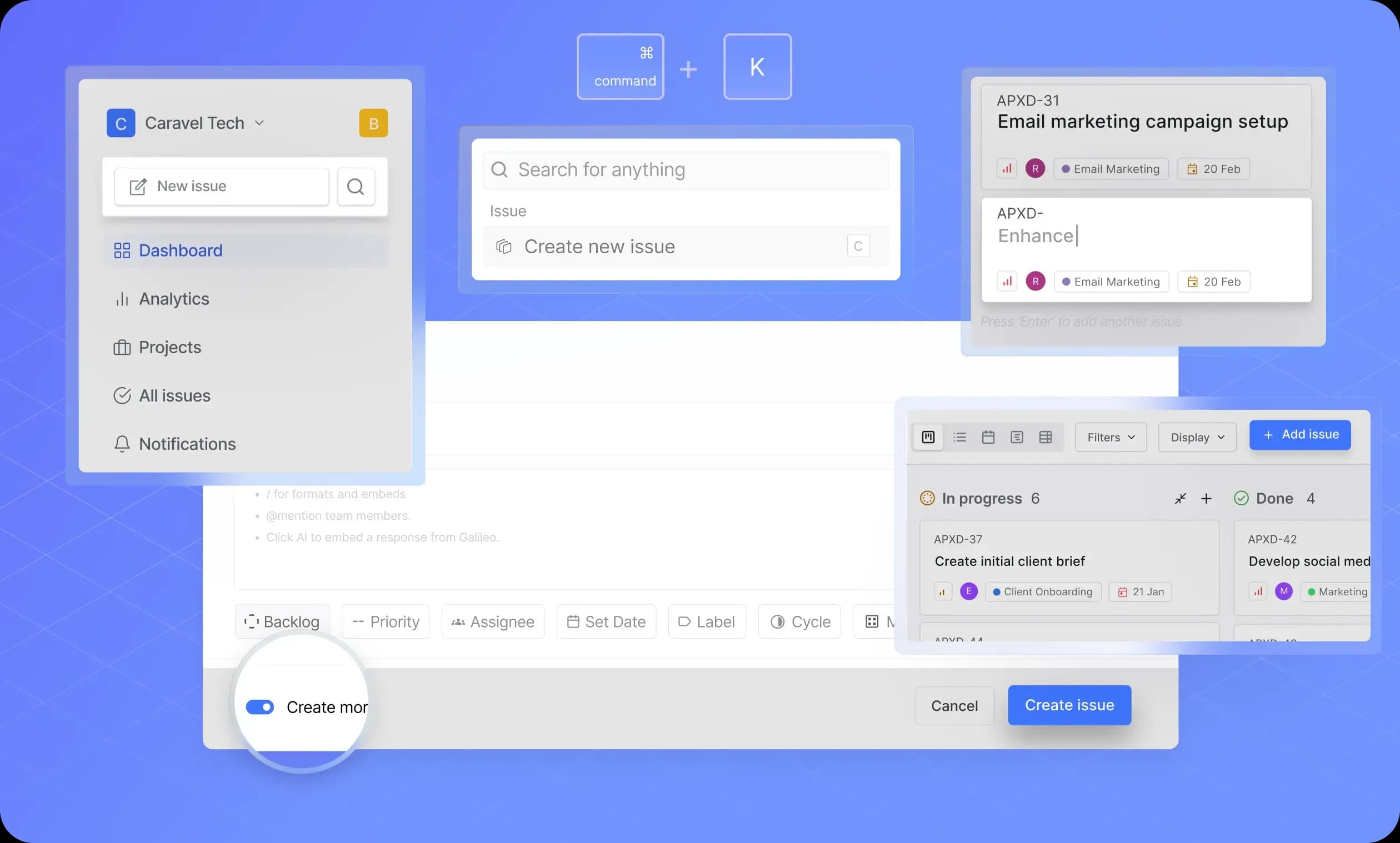Click the search magnifier icon in sidebar
The image size is (1400, 843).
coord(356,187)
